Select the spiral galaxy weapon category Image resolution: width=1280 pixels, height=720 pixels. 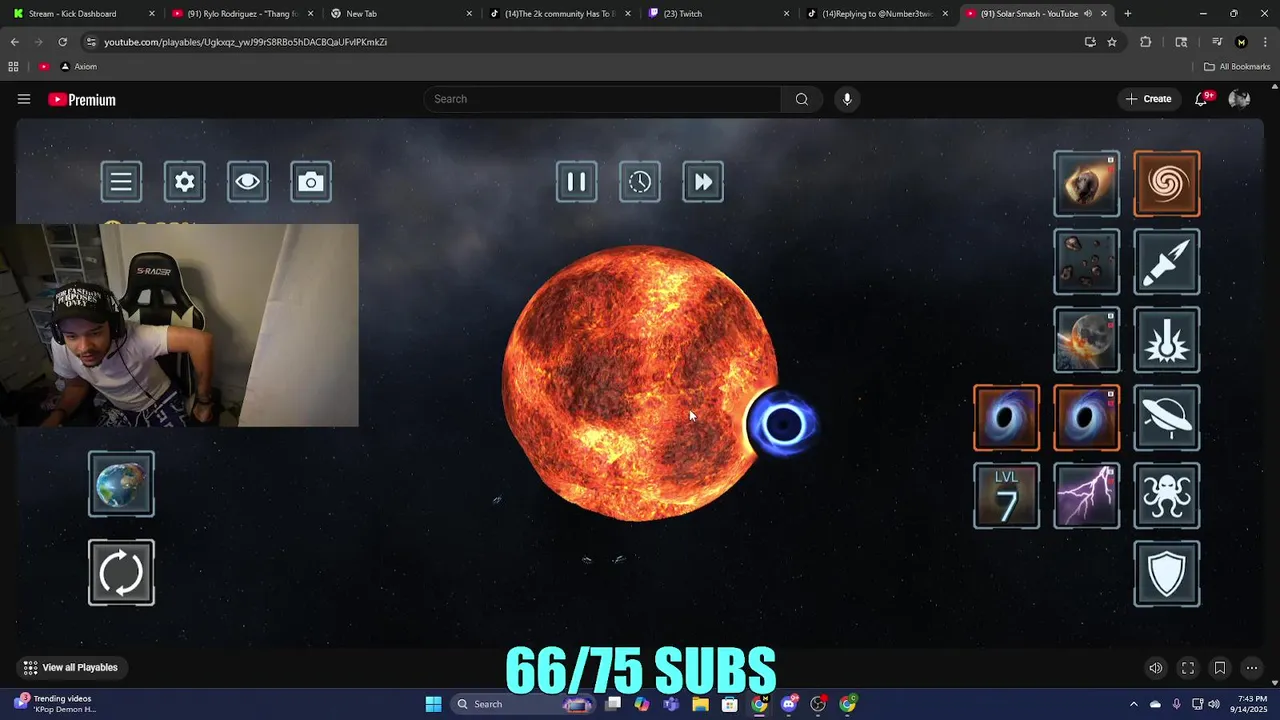pyautogui.click(x=1167, y=184)
